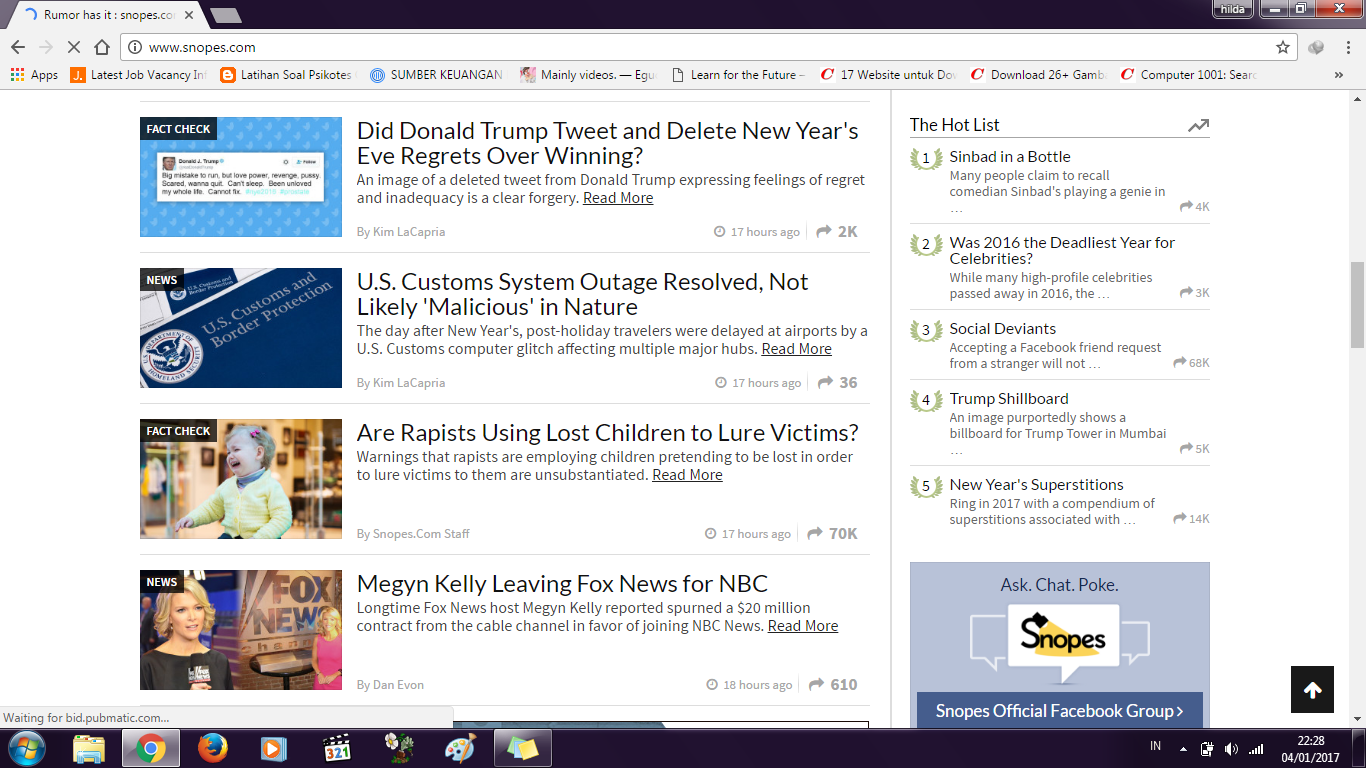This screenshot has width=1366, height=768.
Task: Open the Megyn Kelly Fox News thumbnail
Action: pos(241,630)
